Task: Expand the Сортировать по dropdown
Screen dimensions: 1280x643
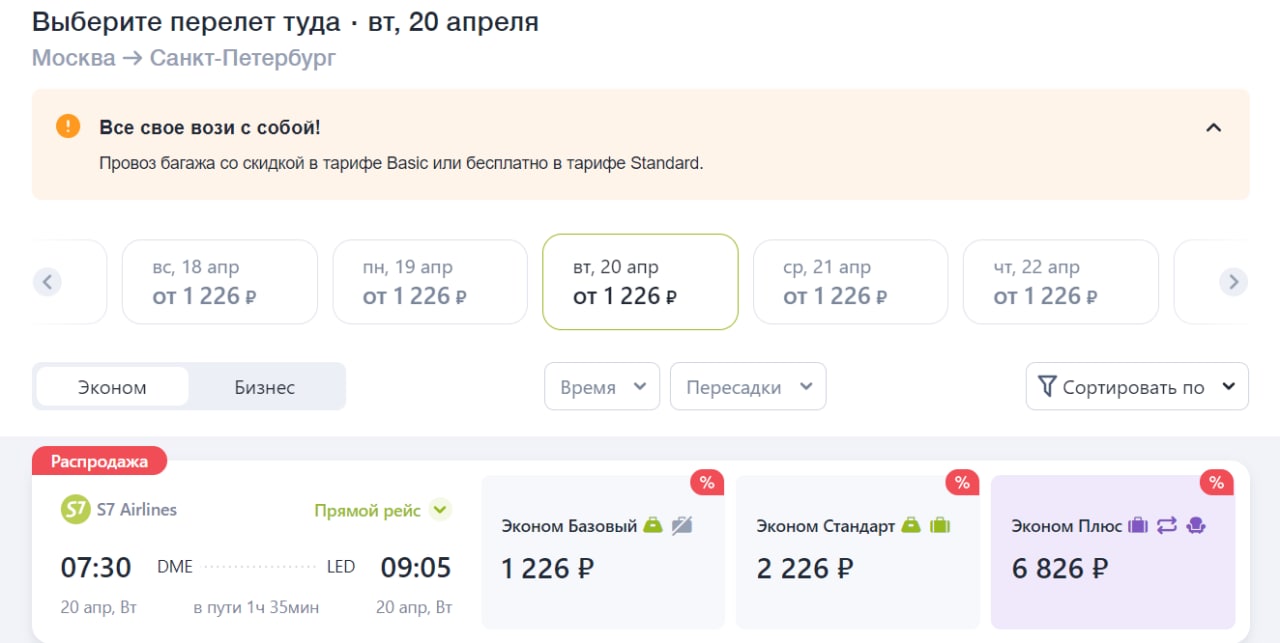Action: [x=1137, y=386]
